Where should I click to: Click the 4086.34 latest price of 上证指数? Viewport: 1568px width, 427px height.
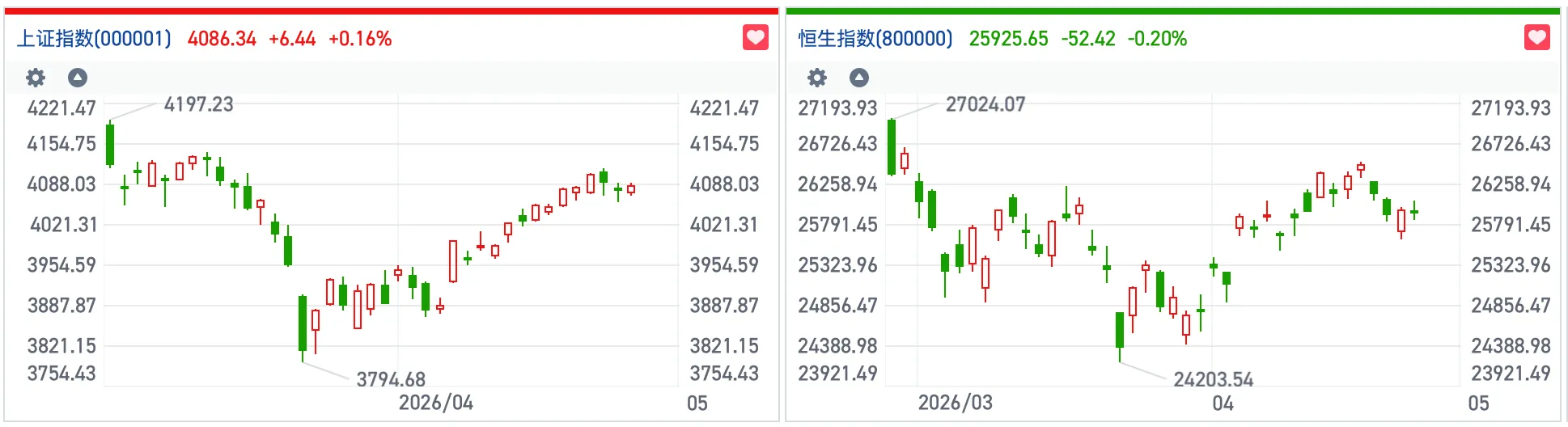coord(222,39)
